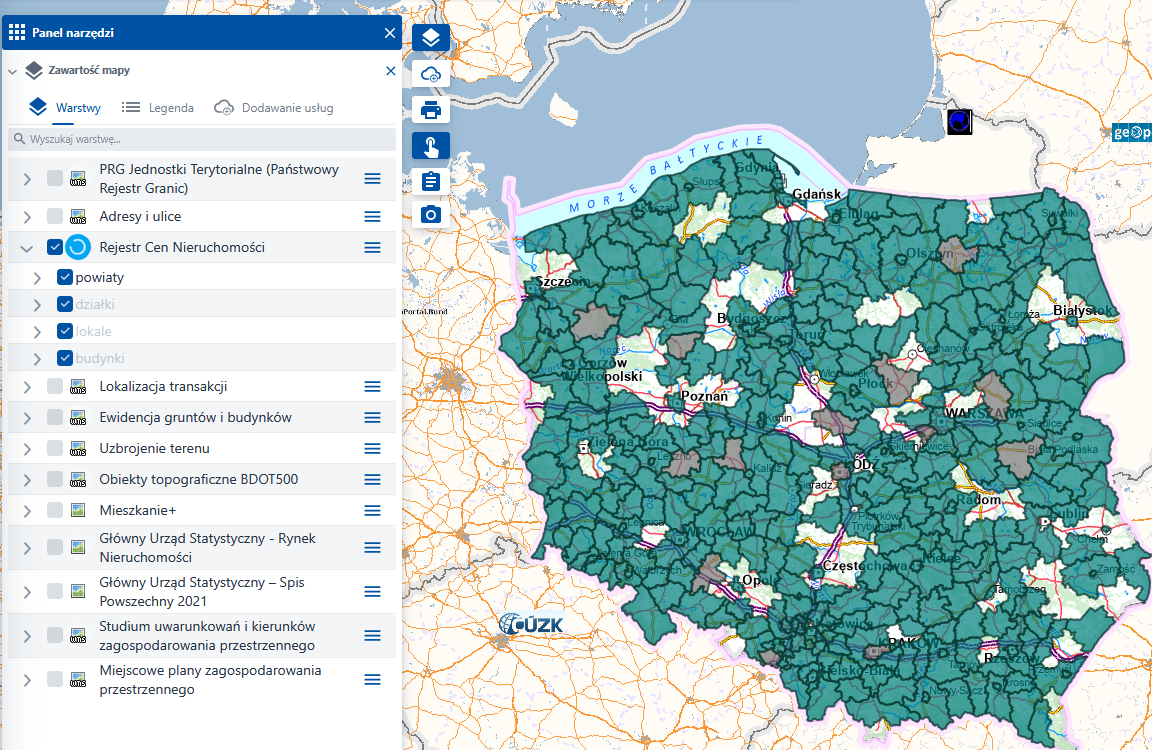Viewport: 1152px width, 750px height.
Task: Click the layers icon button on map toolbar
Action: coord(431,38)
